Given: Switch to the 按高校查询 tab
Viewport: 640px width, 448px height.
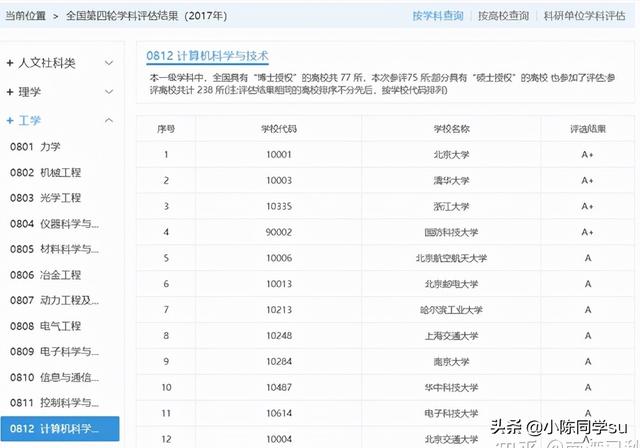Looking at the screenshot, I should coord(505,17).
